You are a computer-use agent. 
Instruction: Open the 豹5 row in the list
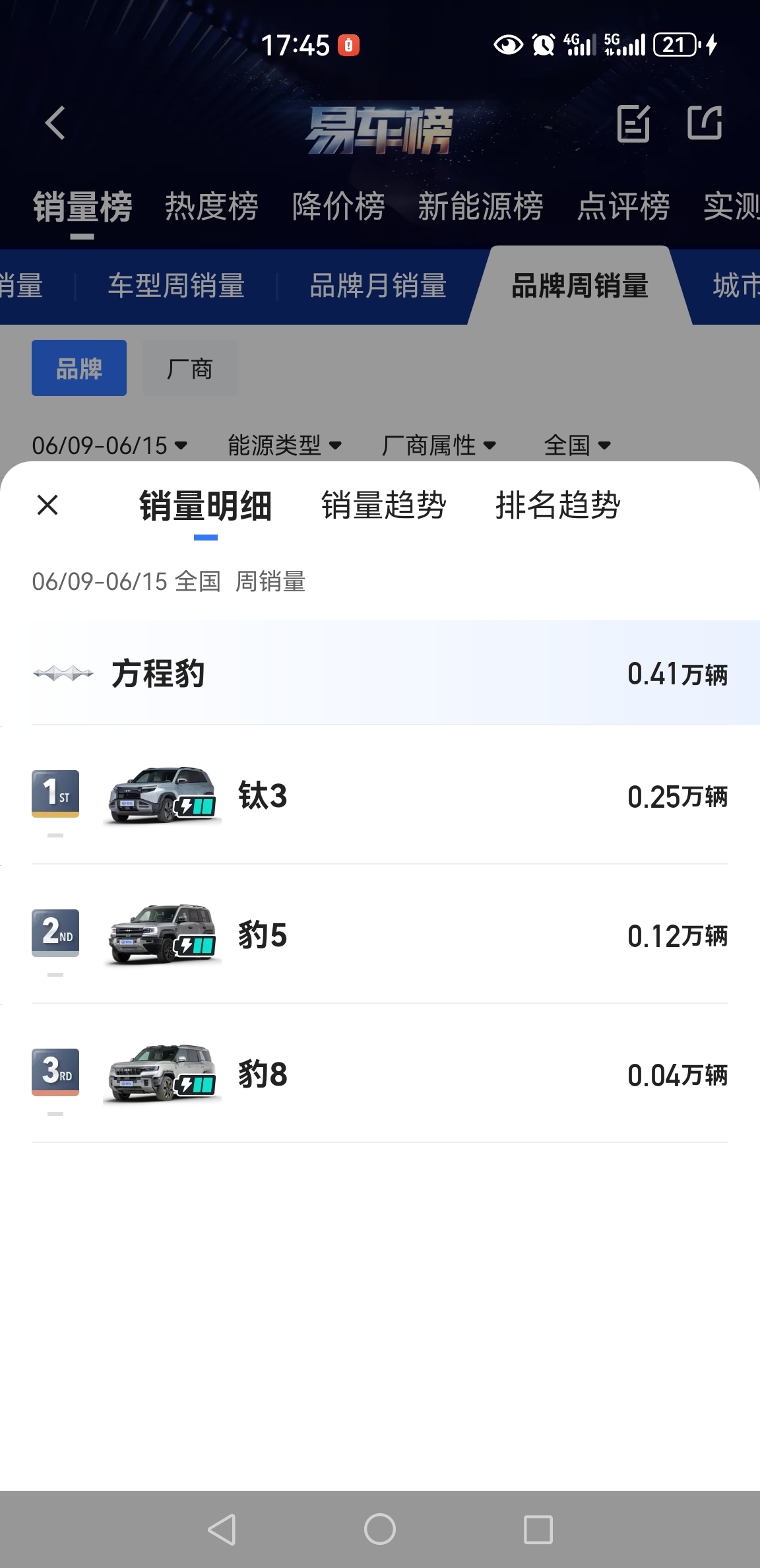tap(380, 934)
